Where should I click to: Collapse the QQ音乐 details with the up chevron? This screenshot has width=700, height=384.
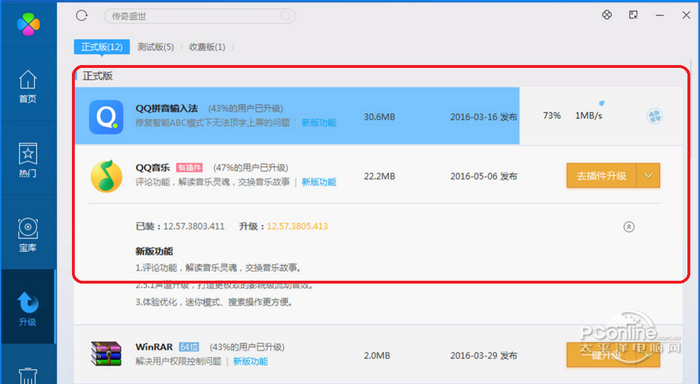[629, 227]
